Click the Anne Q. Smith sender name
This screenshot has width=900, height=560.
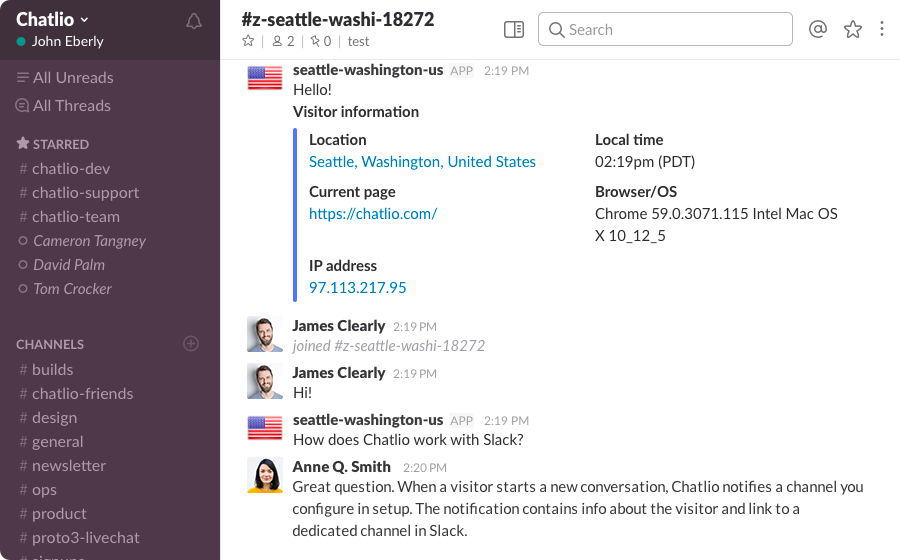pyautogui.click(x=342, y=467)
